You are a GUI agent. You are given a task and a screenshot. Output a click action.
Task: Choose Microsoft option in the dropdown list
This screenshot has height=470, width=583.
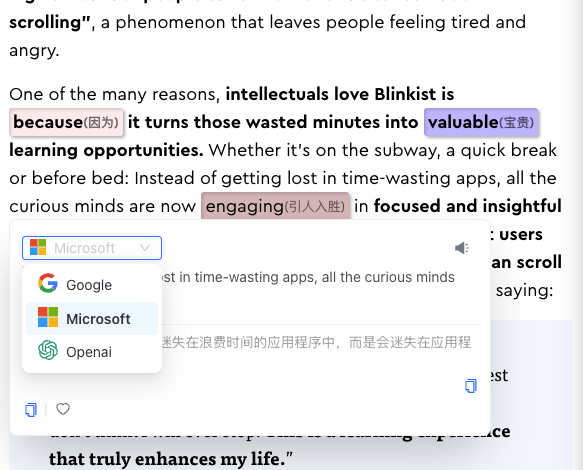pyautogui.click(x=92, y=319)
